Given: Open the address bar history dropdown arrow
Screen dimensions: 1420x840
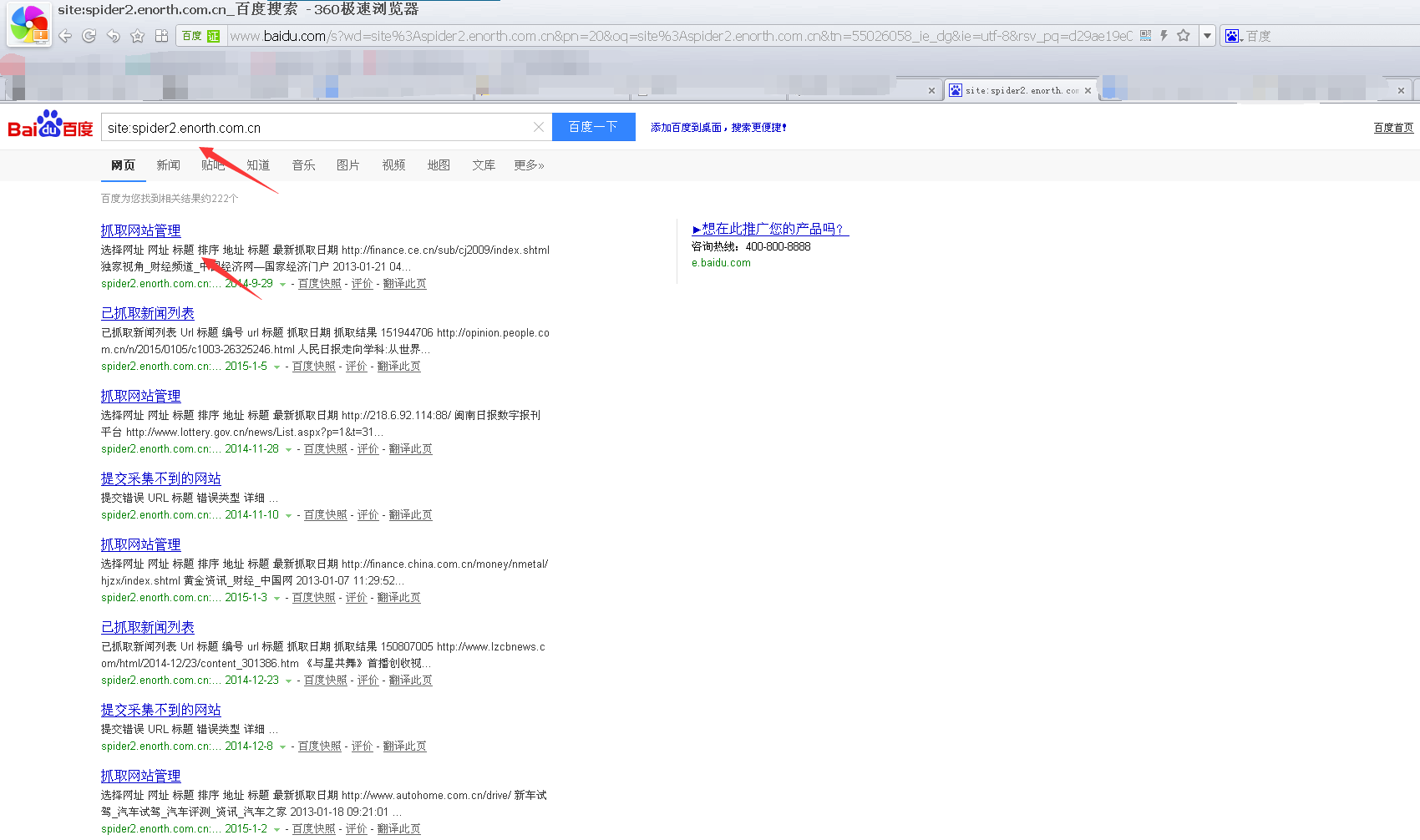Looking at the screenshot, I should pos(1207,36).
